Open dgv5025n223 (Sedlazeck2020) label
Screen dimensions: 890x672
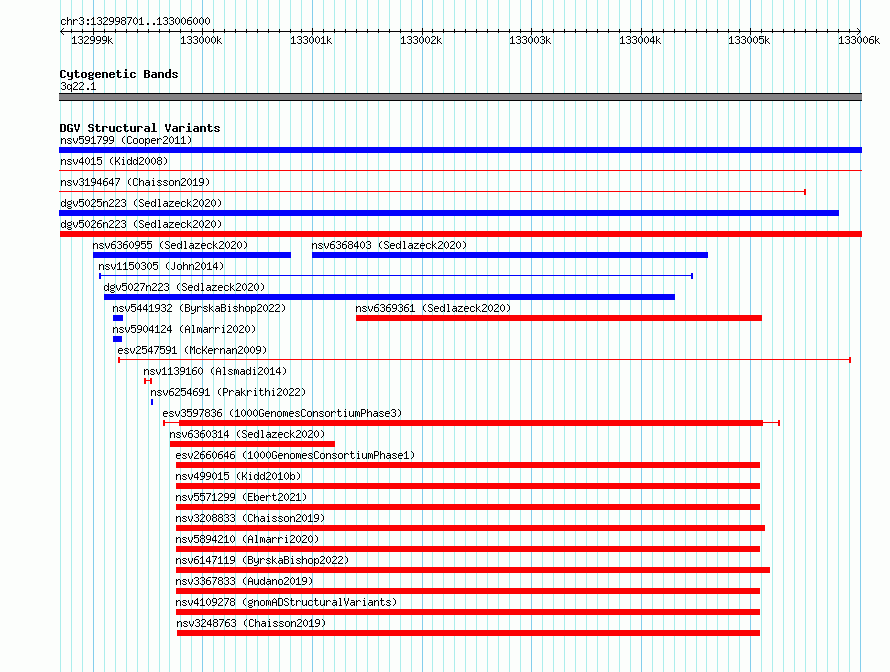[141, 203]
